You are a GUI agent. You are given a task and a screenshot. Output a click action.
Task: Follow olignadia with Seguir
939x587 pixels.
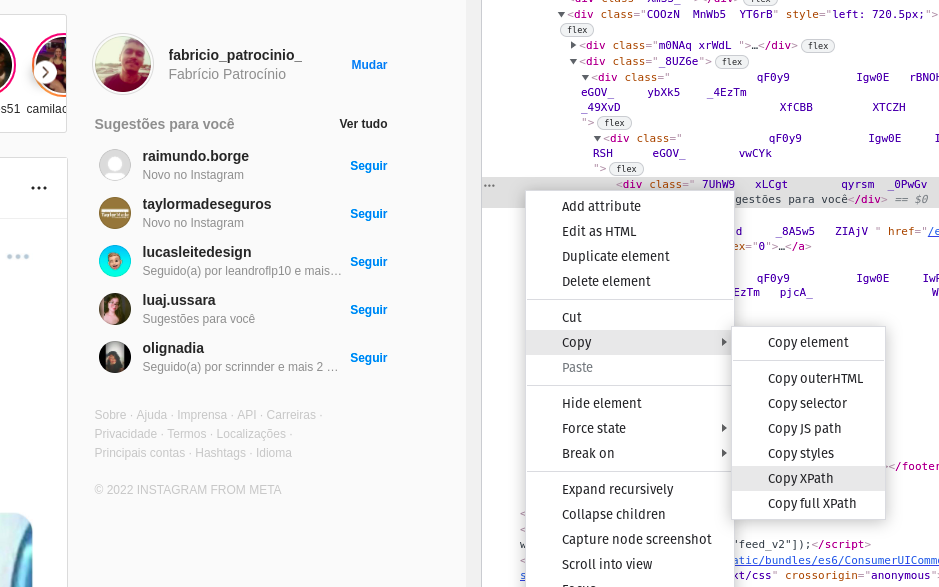click(368, 358)
